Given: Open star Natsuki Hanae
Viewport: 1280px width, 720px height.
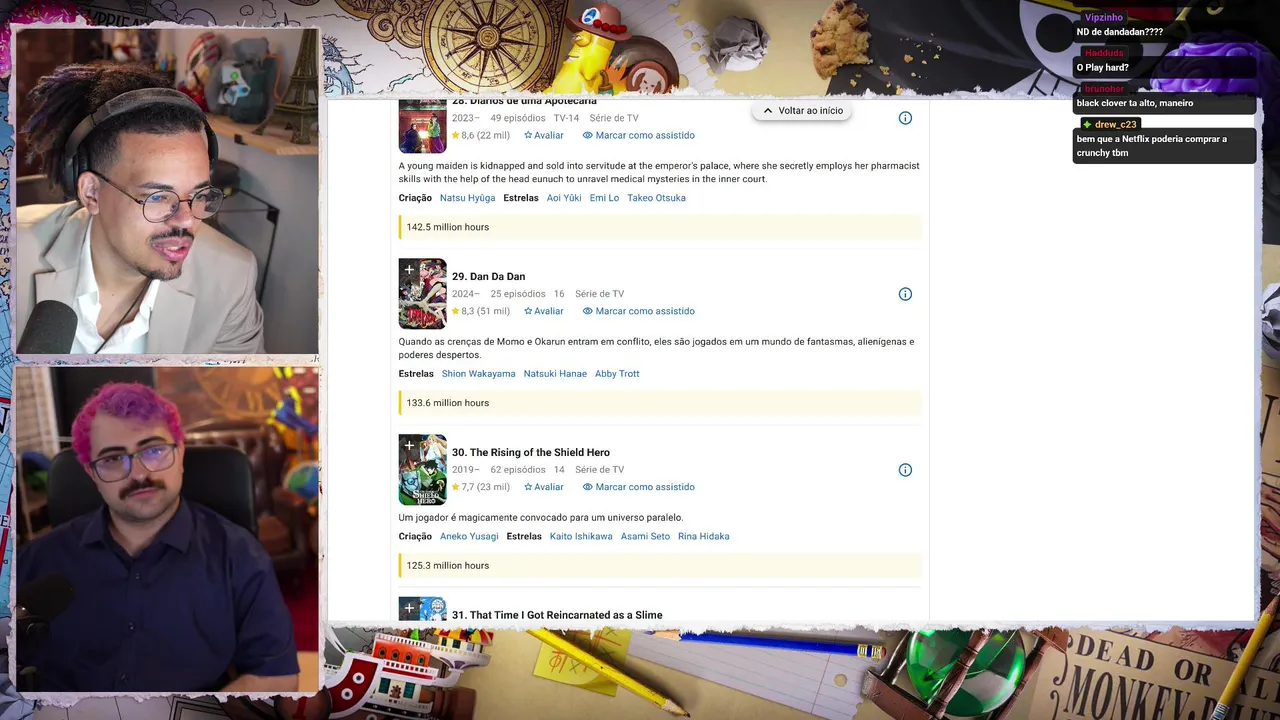Looking at the screenshot, I should click(555, 374).
